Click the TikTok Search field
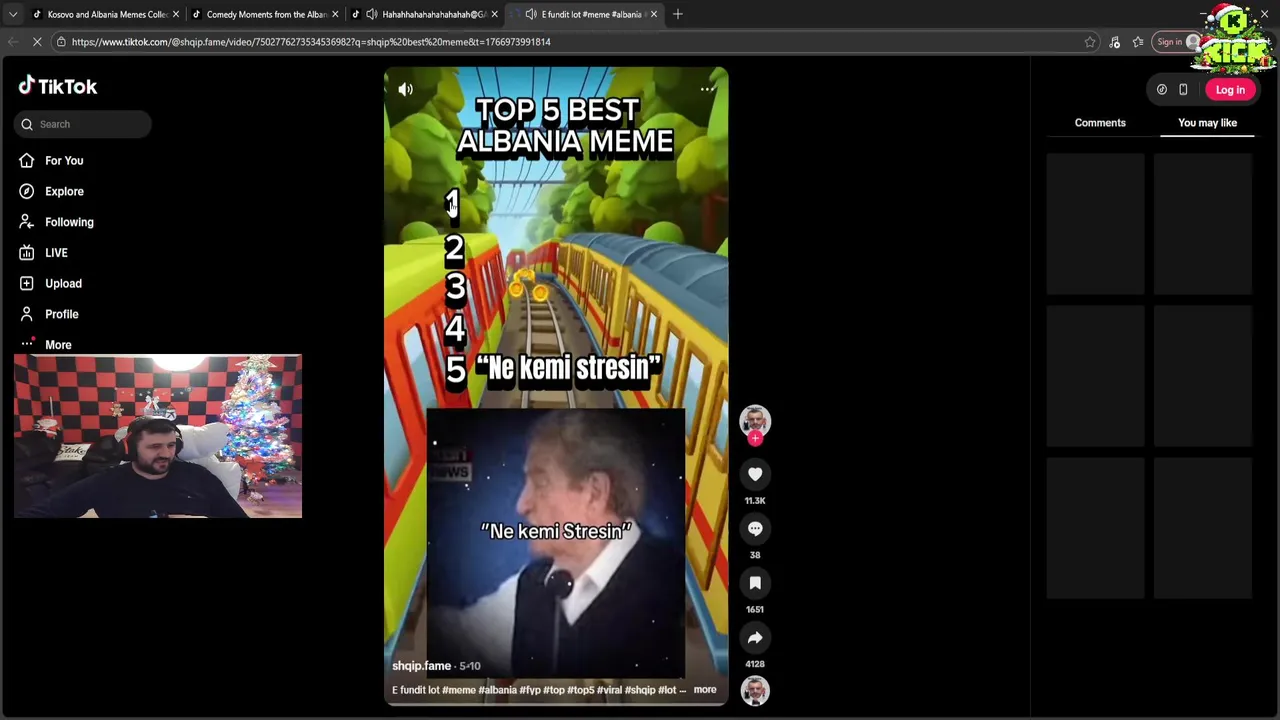 [83, 124]
